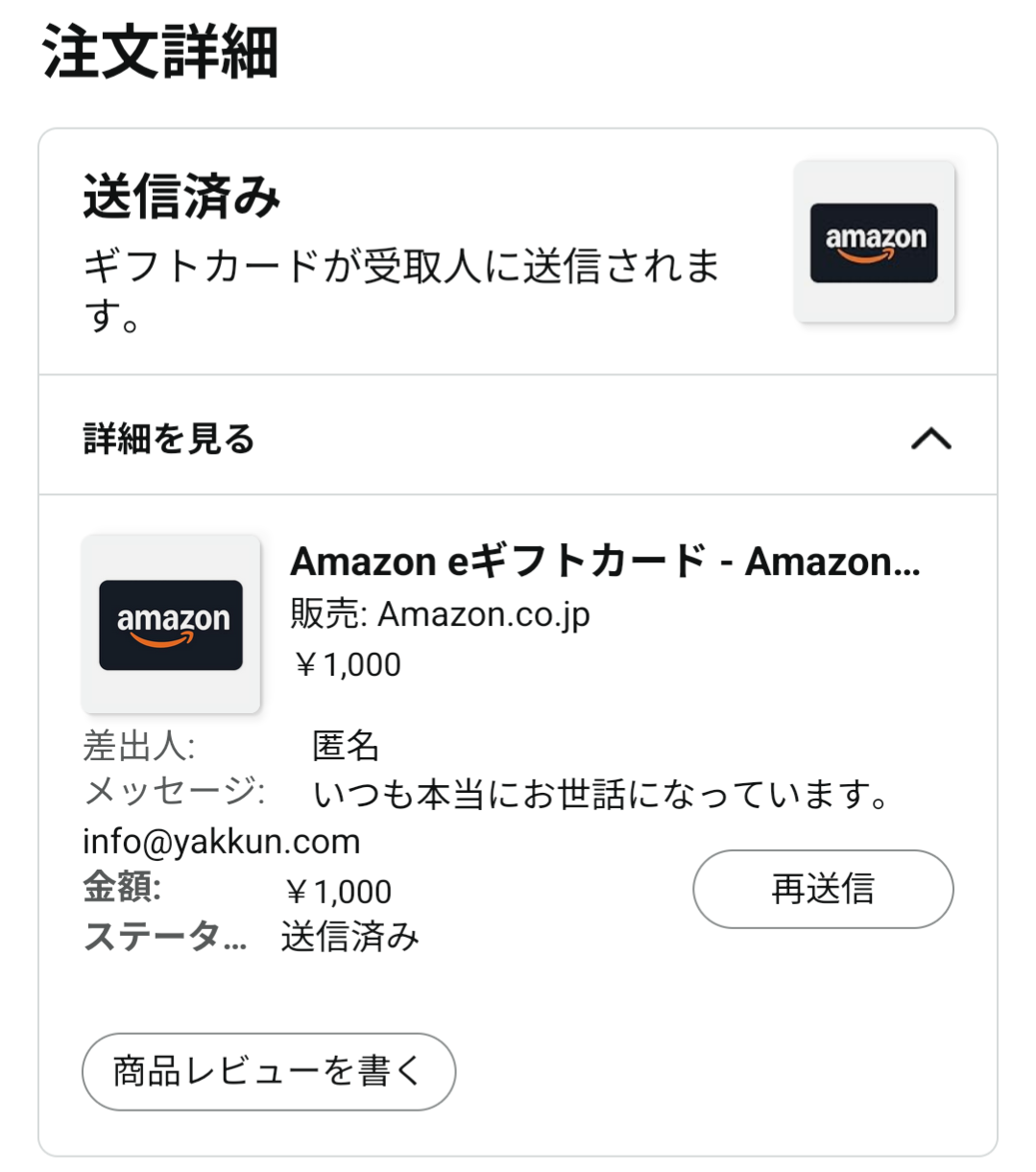Image resolution: width=1036 pixels, height=1172 pixels.
Task: Click the message いつも本当にお世話になっています。
Action: tap(601, 795)
